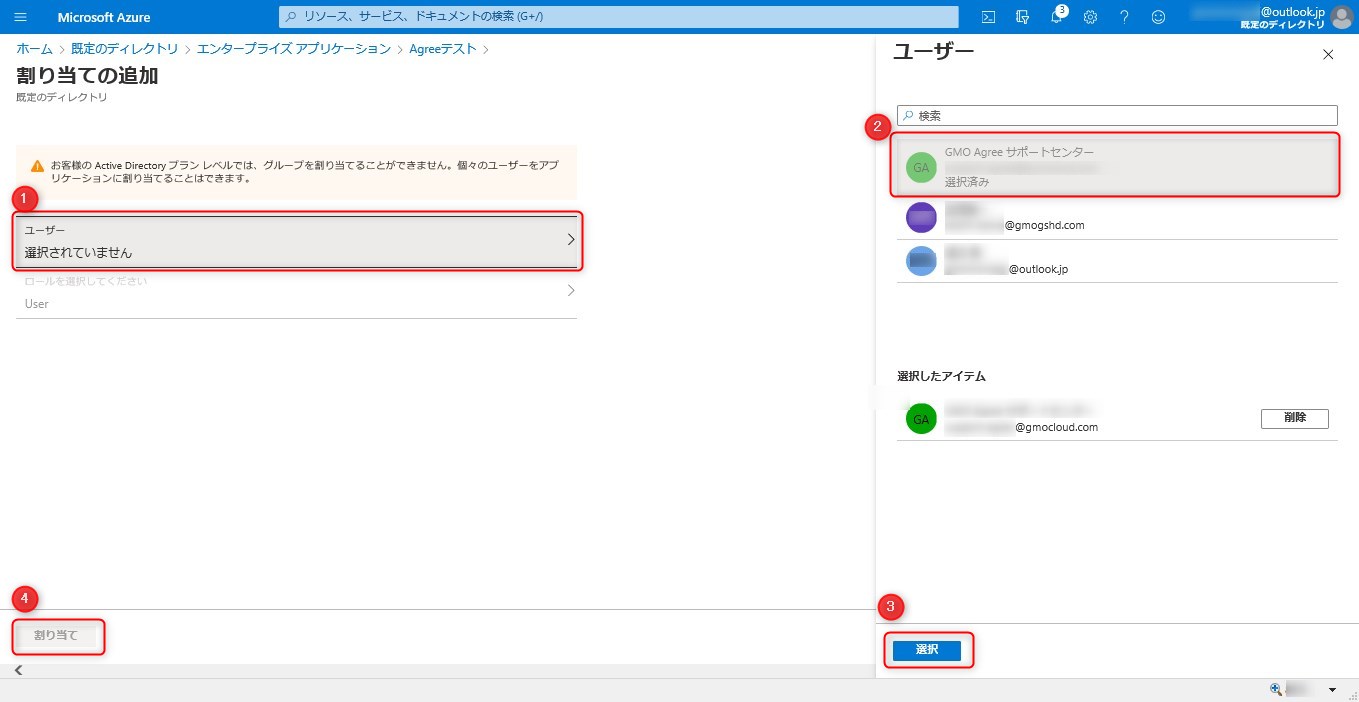Click the left scroll arrow at the bottom
This screenshot has height=702, width=1359.
pos(18,671)
